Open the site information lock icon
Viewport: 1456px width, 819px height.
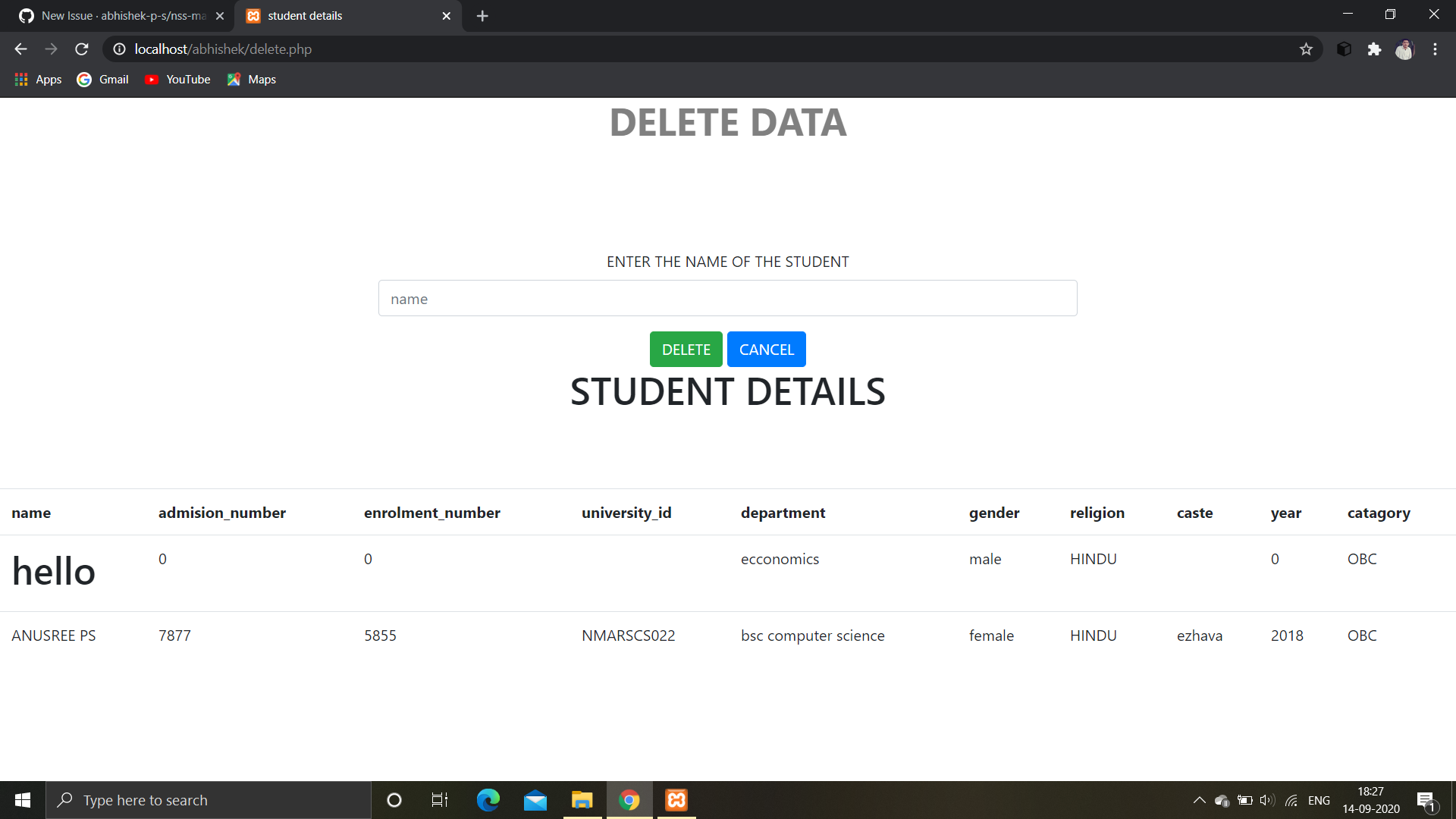pos(118,49)
